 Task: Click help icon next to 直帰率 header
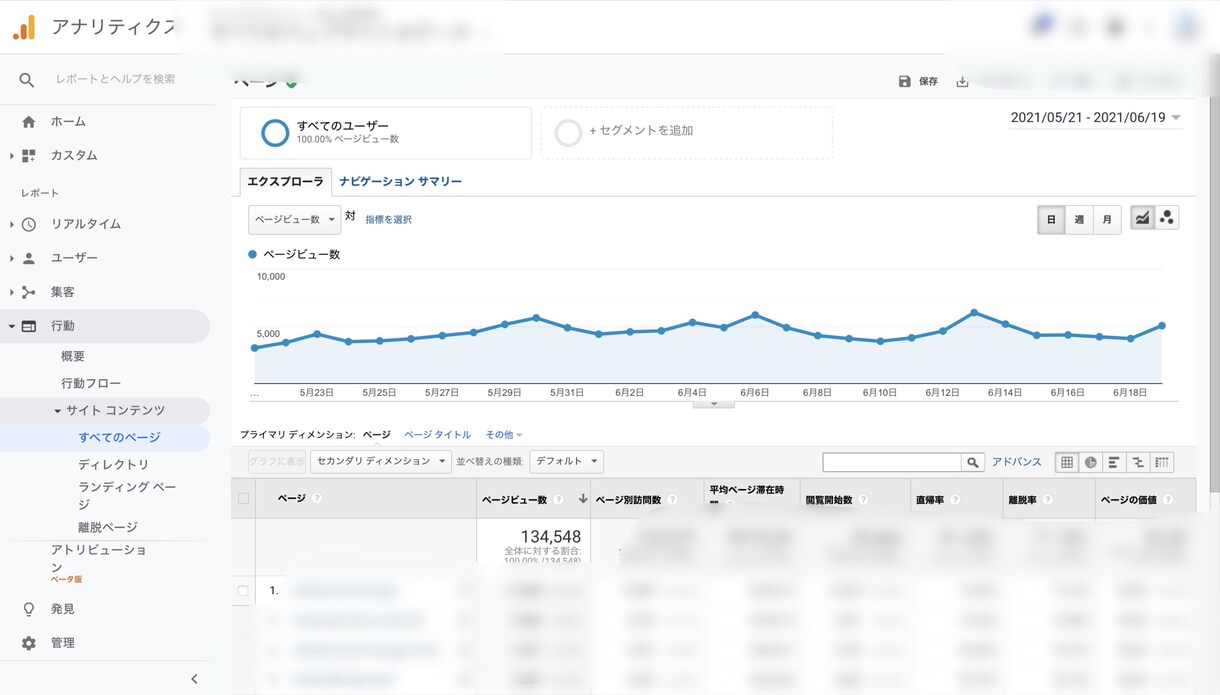point(954,499)
